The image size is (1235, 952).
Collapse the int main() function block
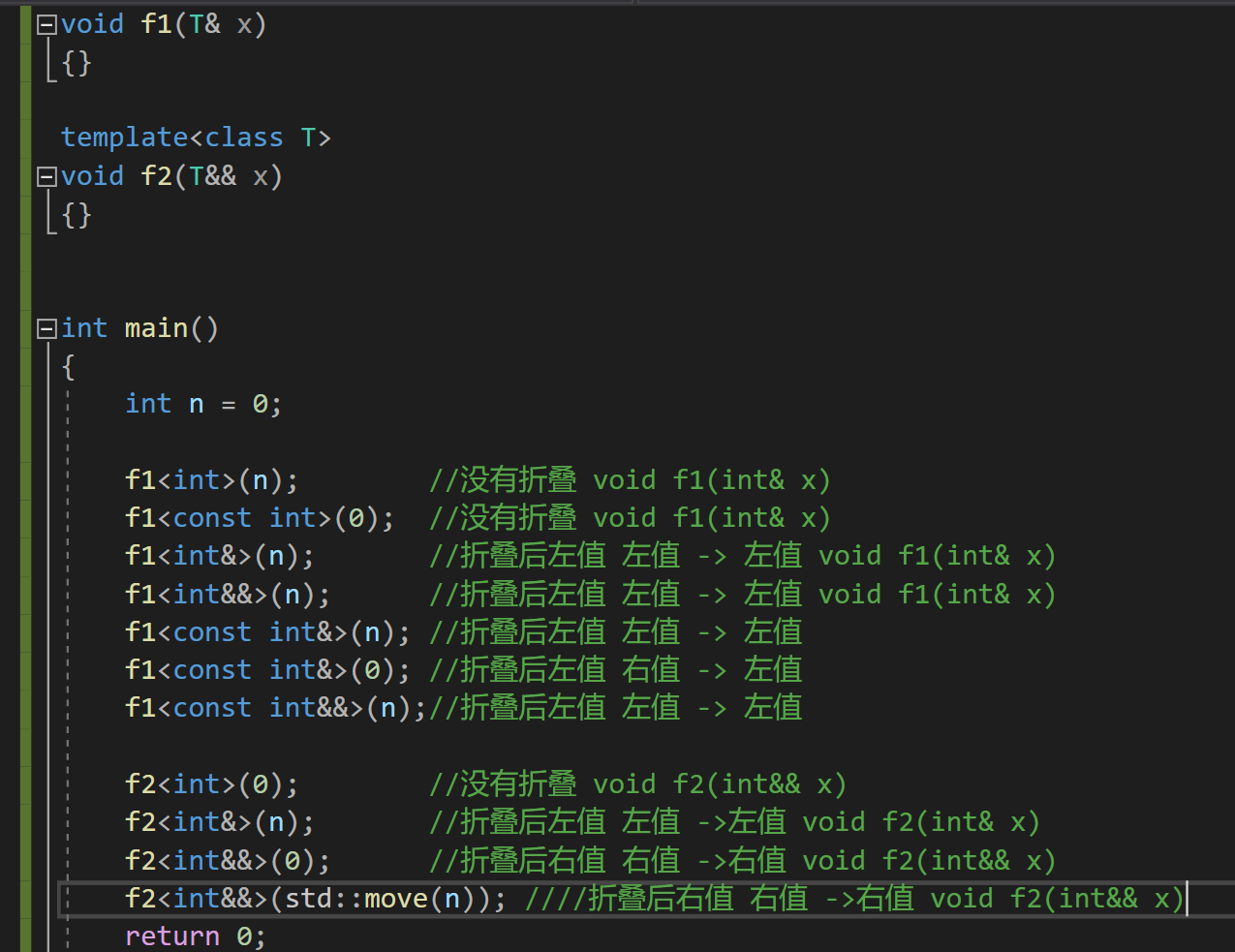point(46,329)
